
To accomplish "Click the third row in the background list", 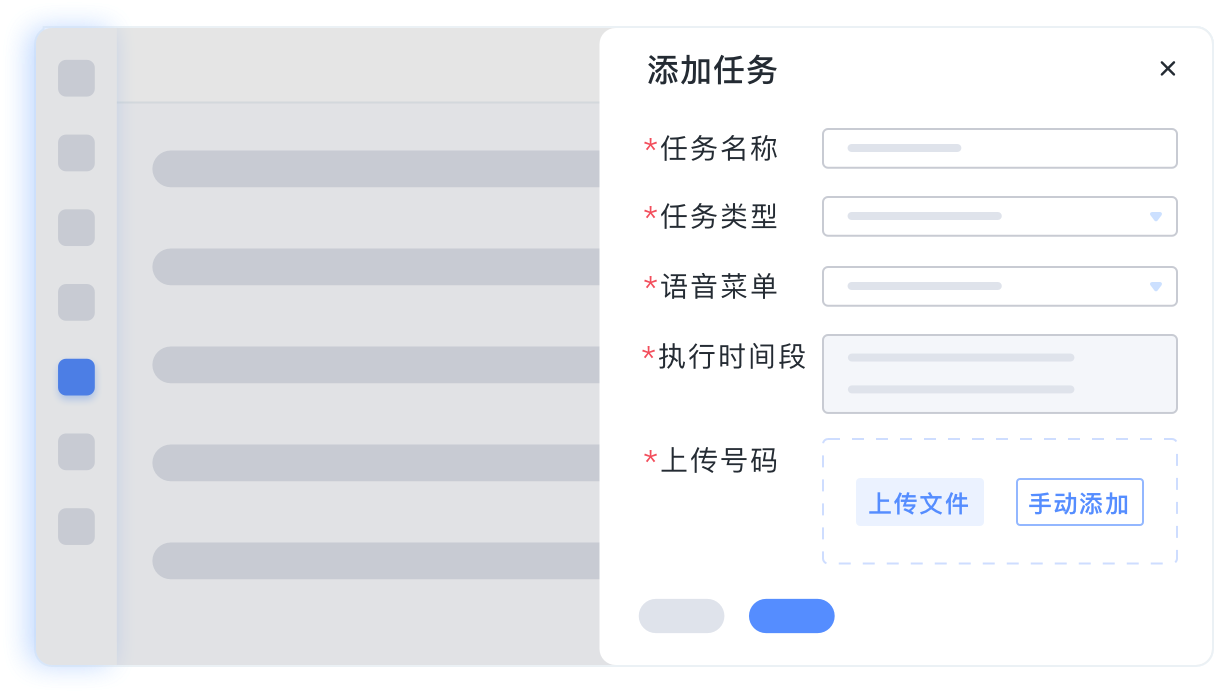I will (x=375, y=365).
